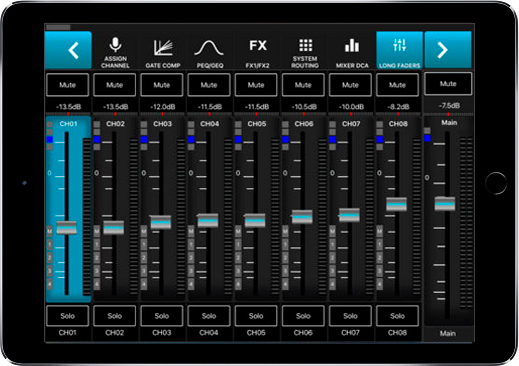Click the CH04 label below its Solo button

(x=209, y=333)
